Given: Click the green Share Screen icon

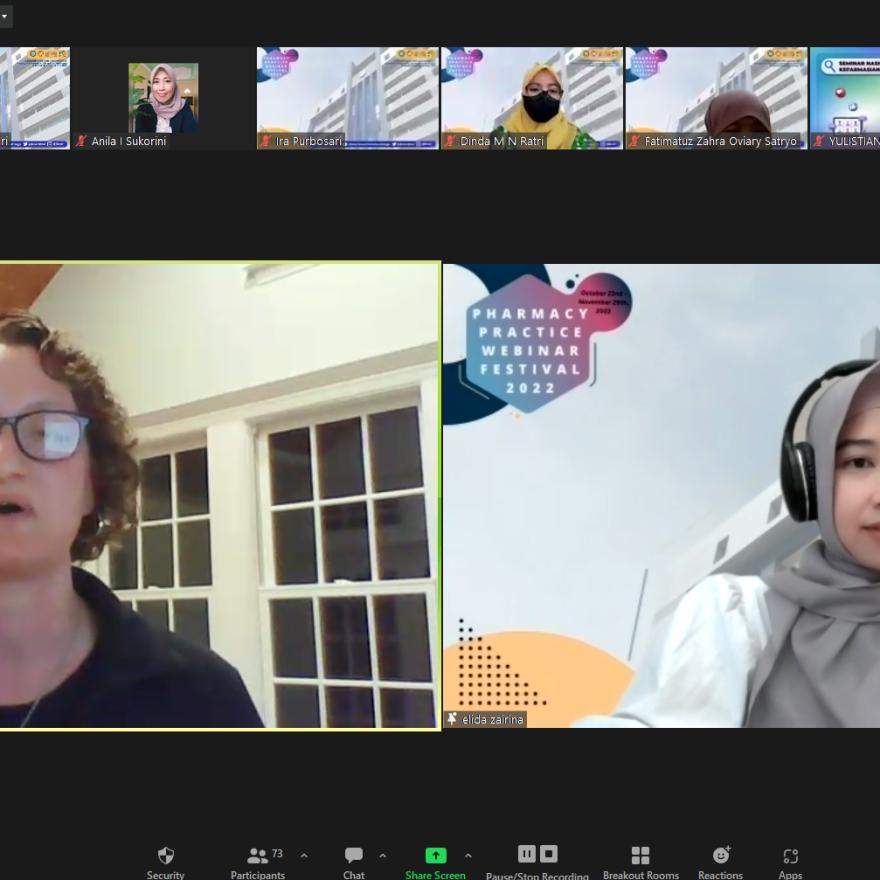Looking at the screenshot, I should pyautogui.click(x=435, y=856).
